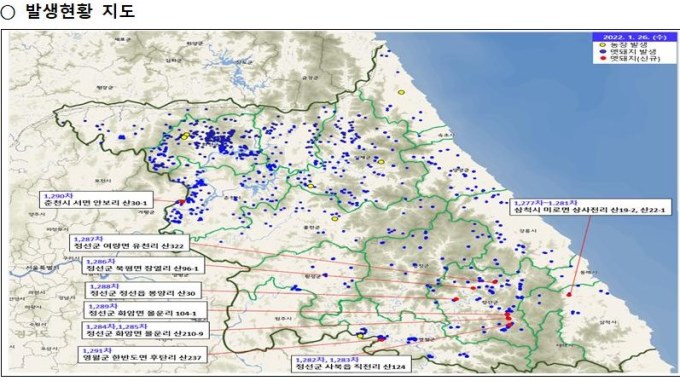
Task: Select the 1,284차,1,285차 화암면 몰운리 산210-9 box
Action: (146, 330)
